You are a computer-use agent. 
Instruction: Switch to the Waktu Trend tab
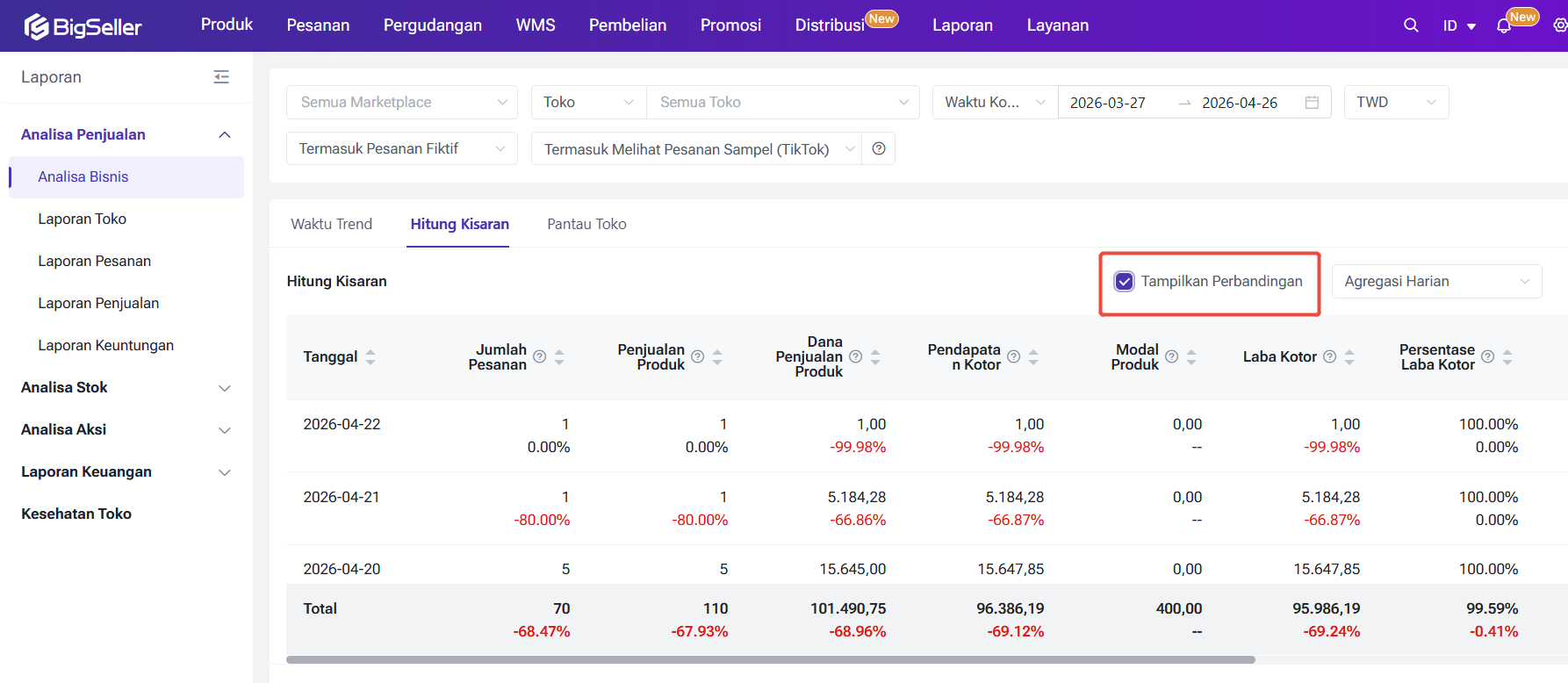[331, 224]
